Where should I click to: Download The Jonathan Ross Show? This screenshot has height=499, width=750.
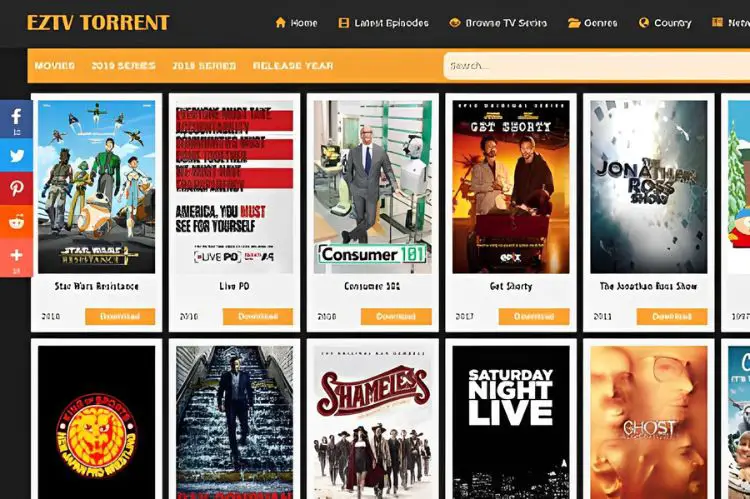672,316
